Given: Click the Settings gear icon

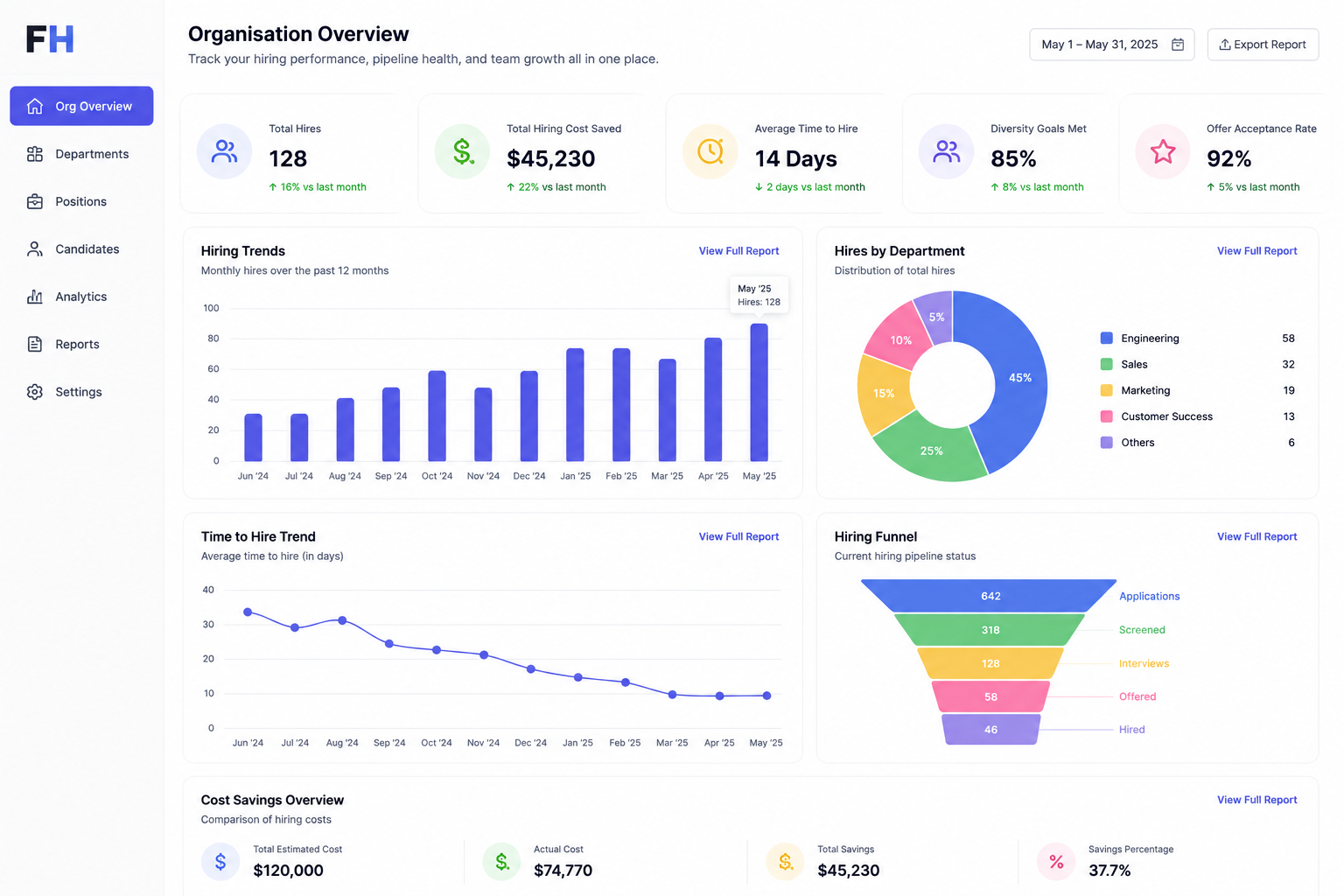Looking at the screenshot, I should pyautogui.click(x=35, y=392).
